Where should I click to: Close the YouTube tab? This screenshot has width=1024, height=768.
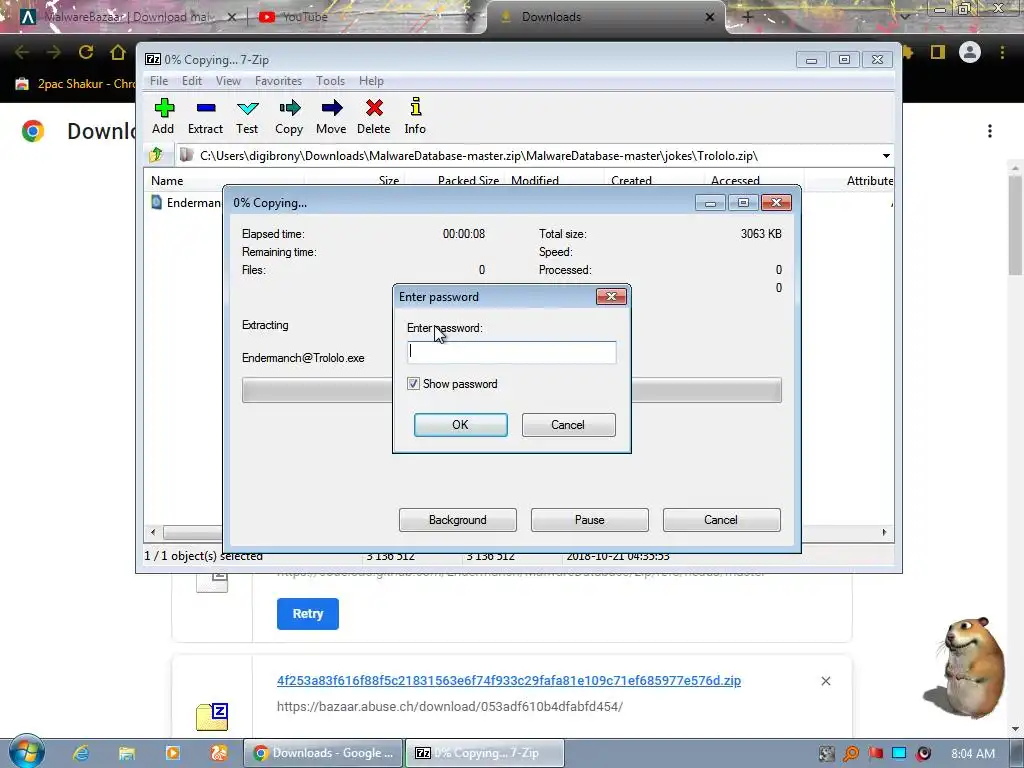[470, 17]
